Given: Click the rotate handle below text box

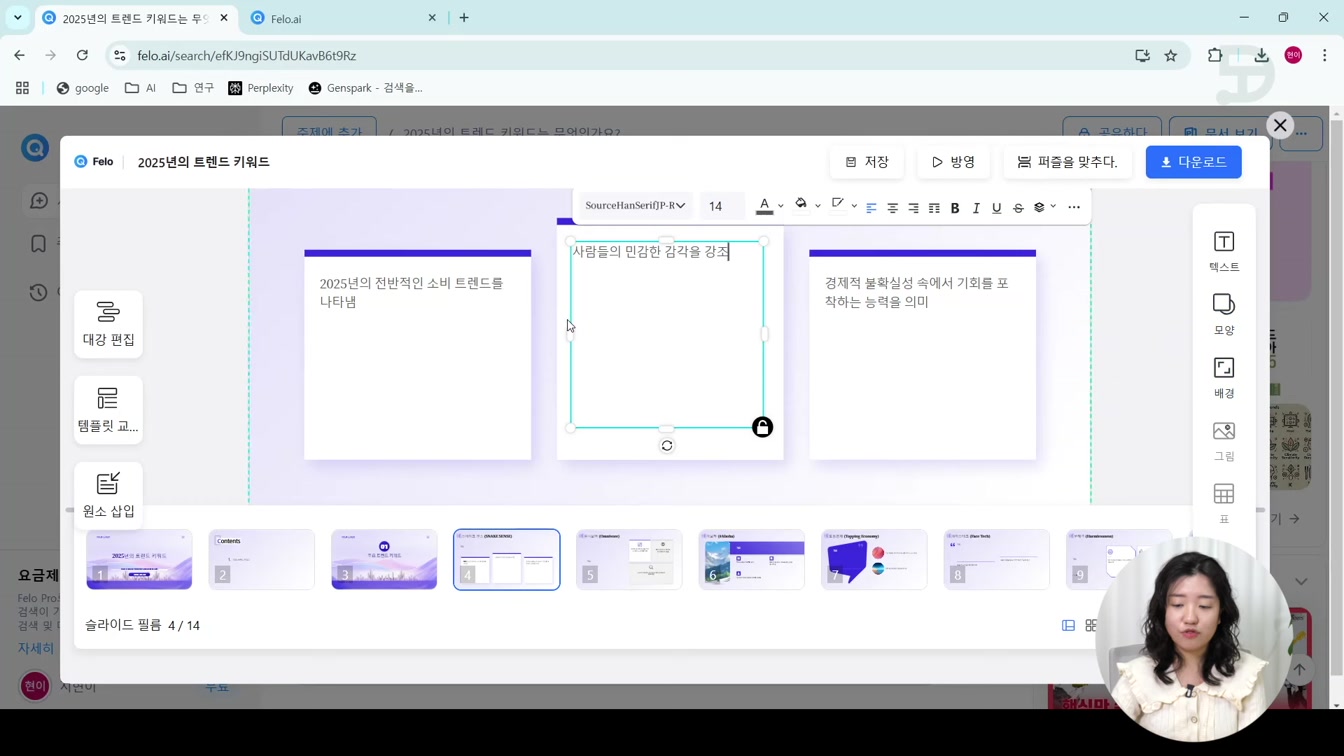Looking at the screenshot, I should pos(667,446).
